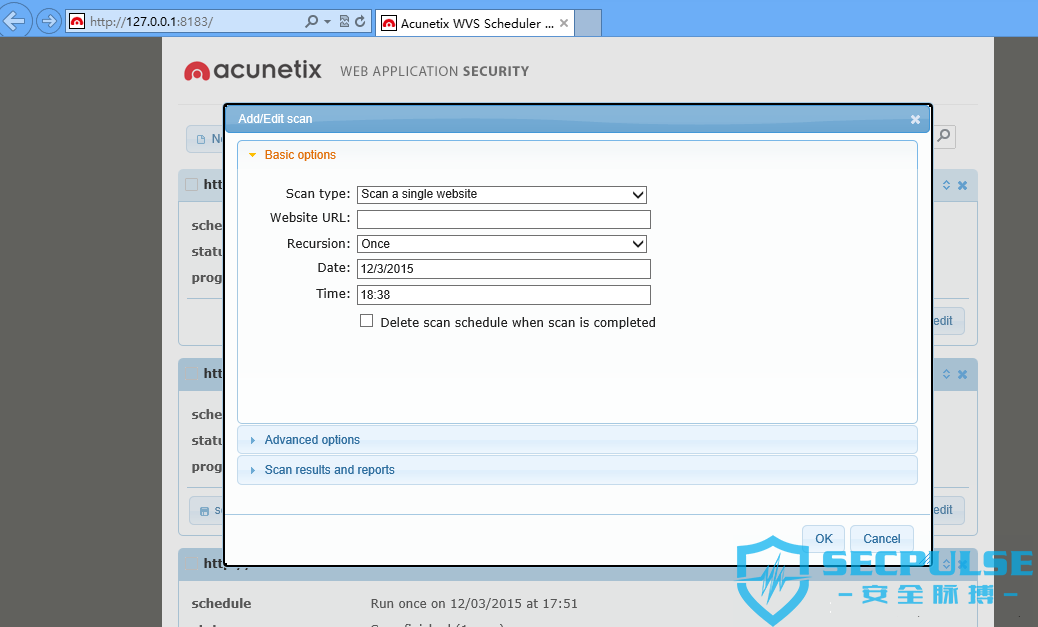
Task: Delete the first scan card with its X icon
Action: click(963, 185)
